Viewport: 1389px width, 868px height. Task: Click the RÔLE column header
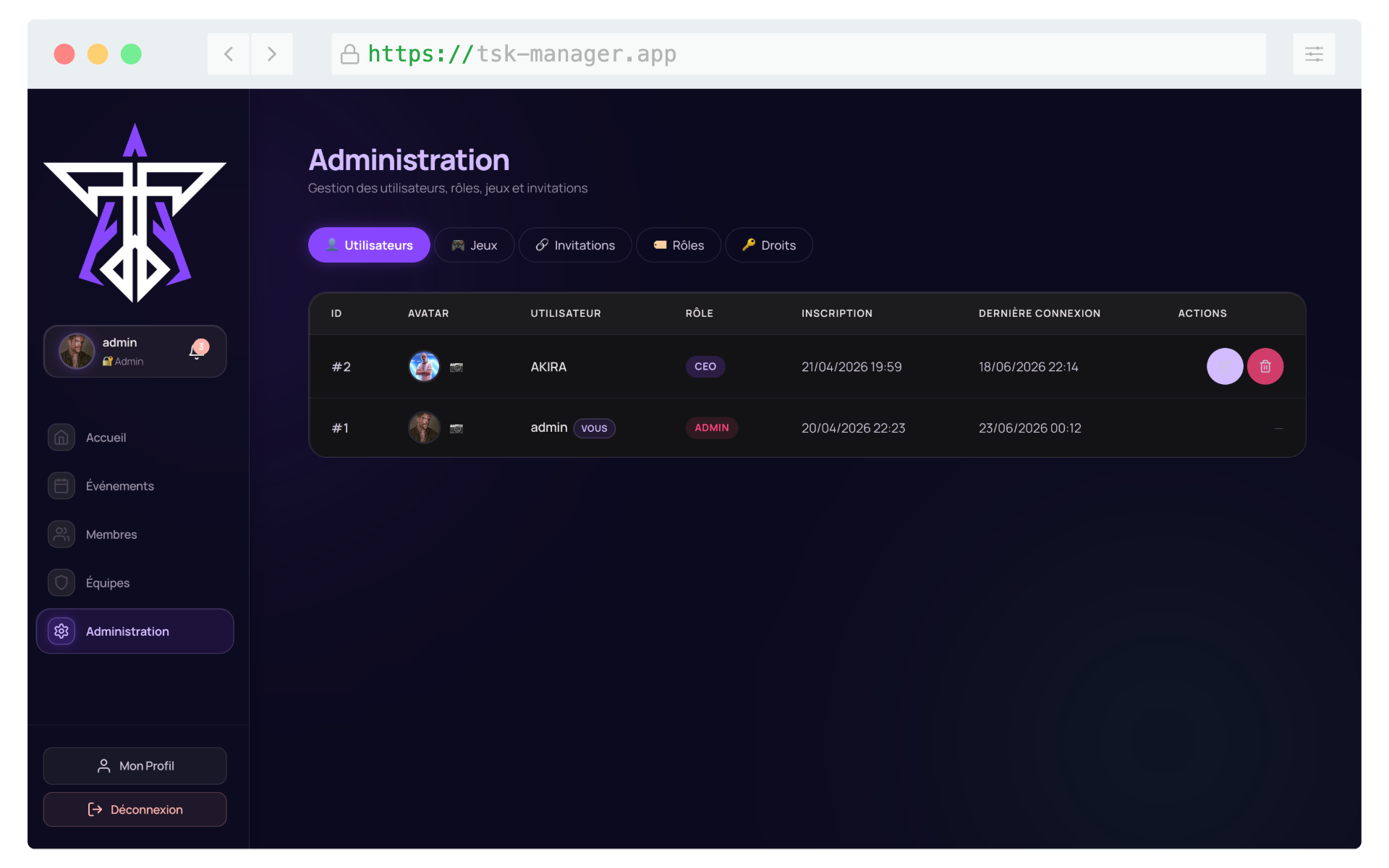[700, 313]
